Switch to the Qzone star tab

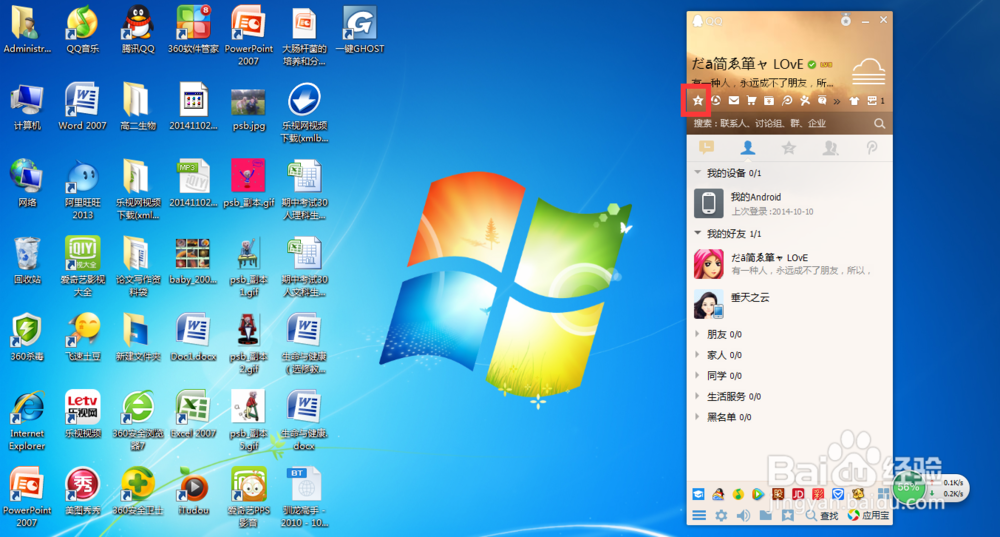pos(789,148)
